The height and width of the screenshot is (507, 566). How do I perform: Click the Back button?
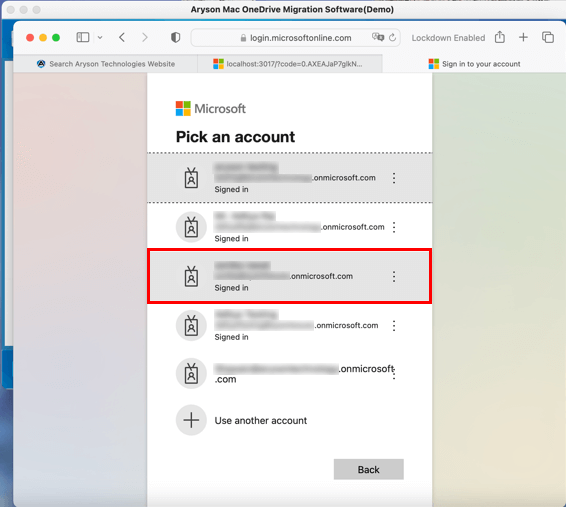coord(369,469)
